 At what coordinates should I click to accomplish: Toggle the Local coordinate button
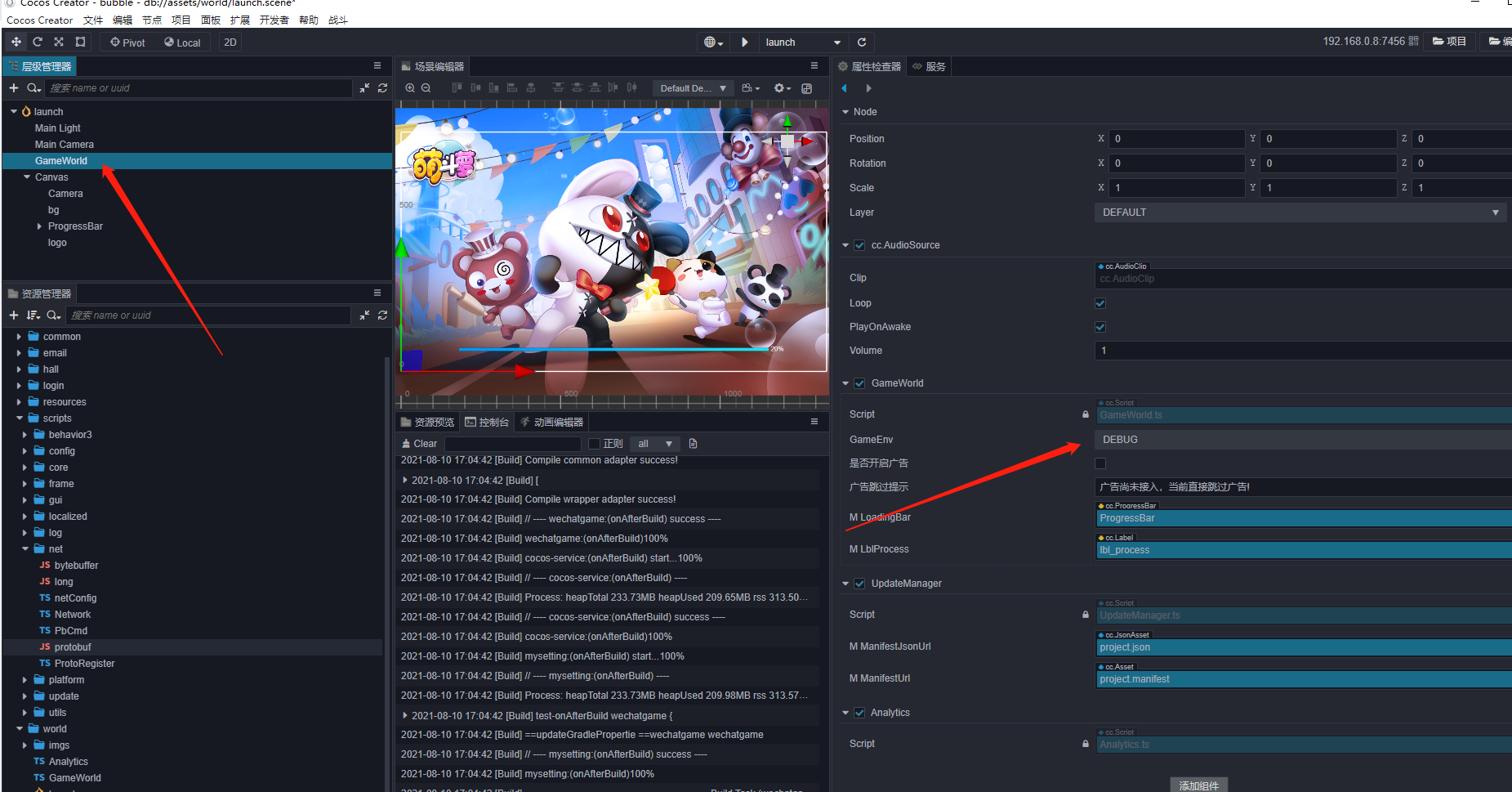point(182,42)
